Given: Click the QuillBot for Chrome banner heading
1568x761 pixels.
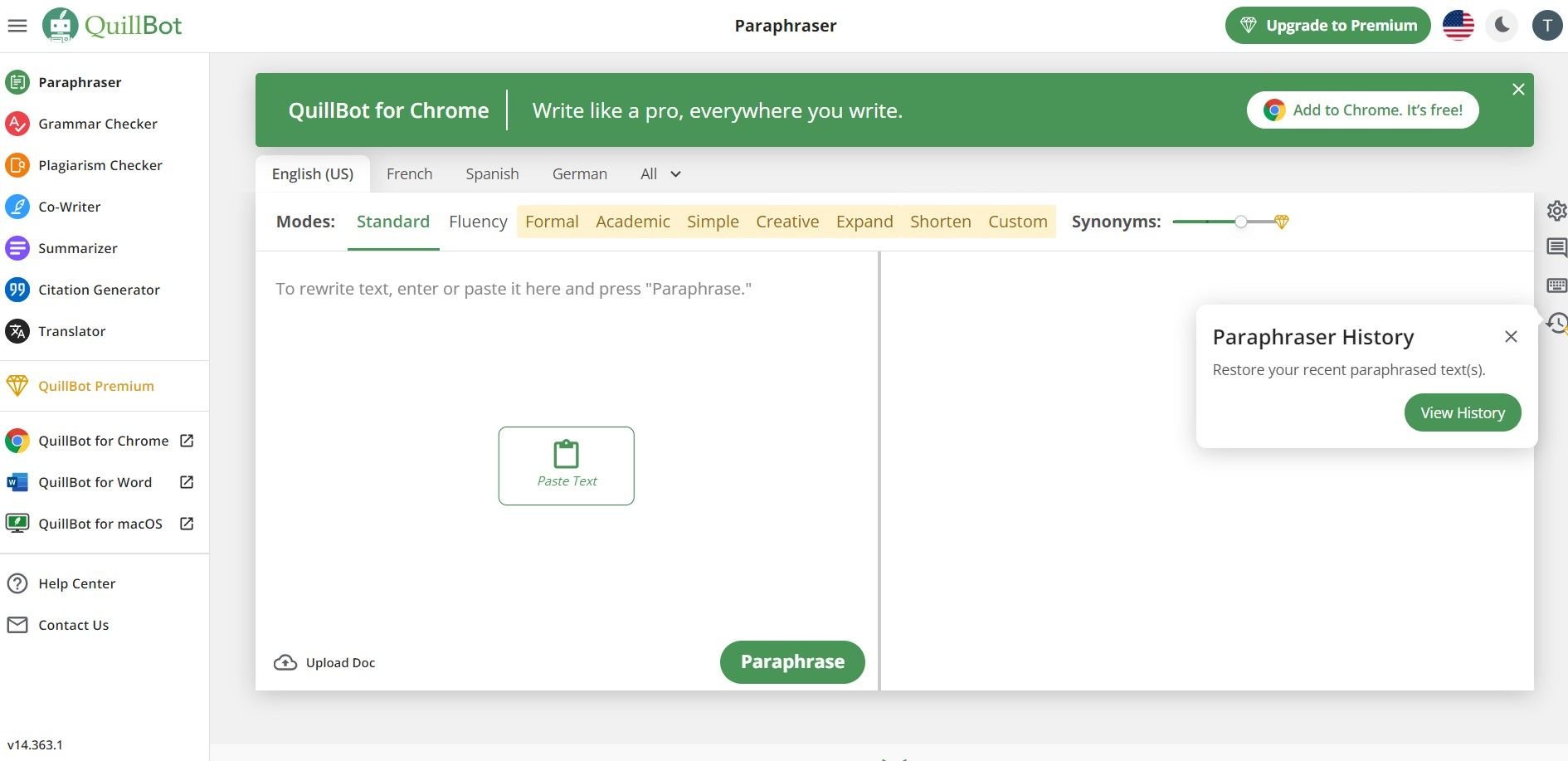Looking at the screenshot, I should point(388,110).
